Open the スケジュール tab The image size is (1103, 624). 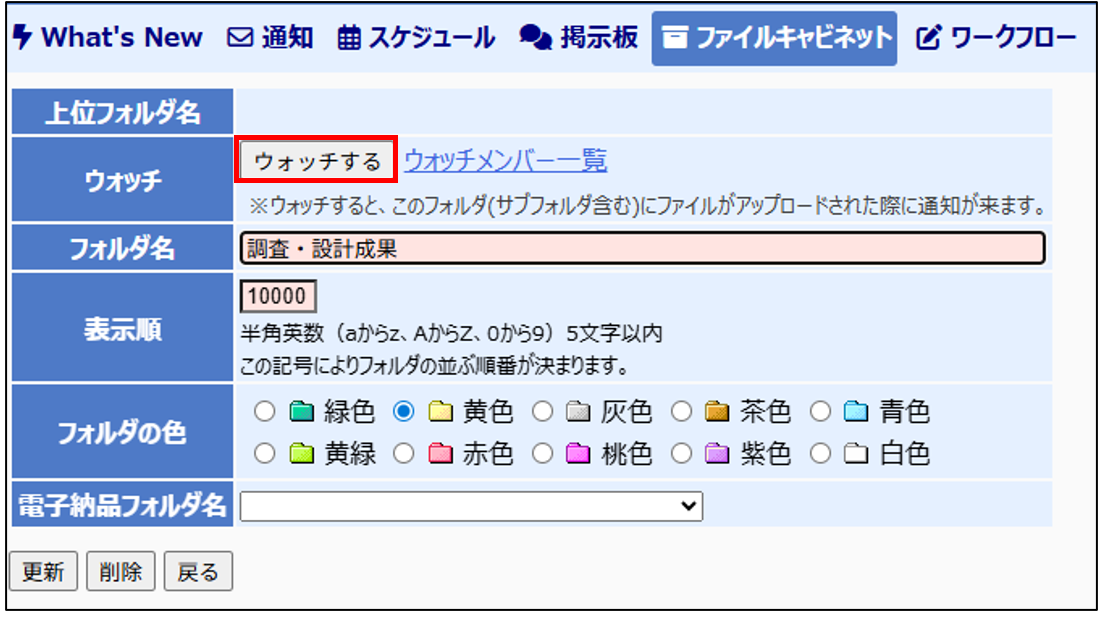pos(417,38)
